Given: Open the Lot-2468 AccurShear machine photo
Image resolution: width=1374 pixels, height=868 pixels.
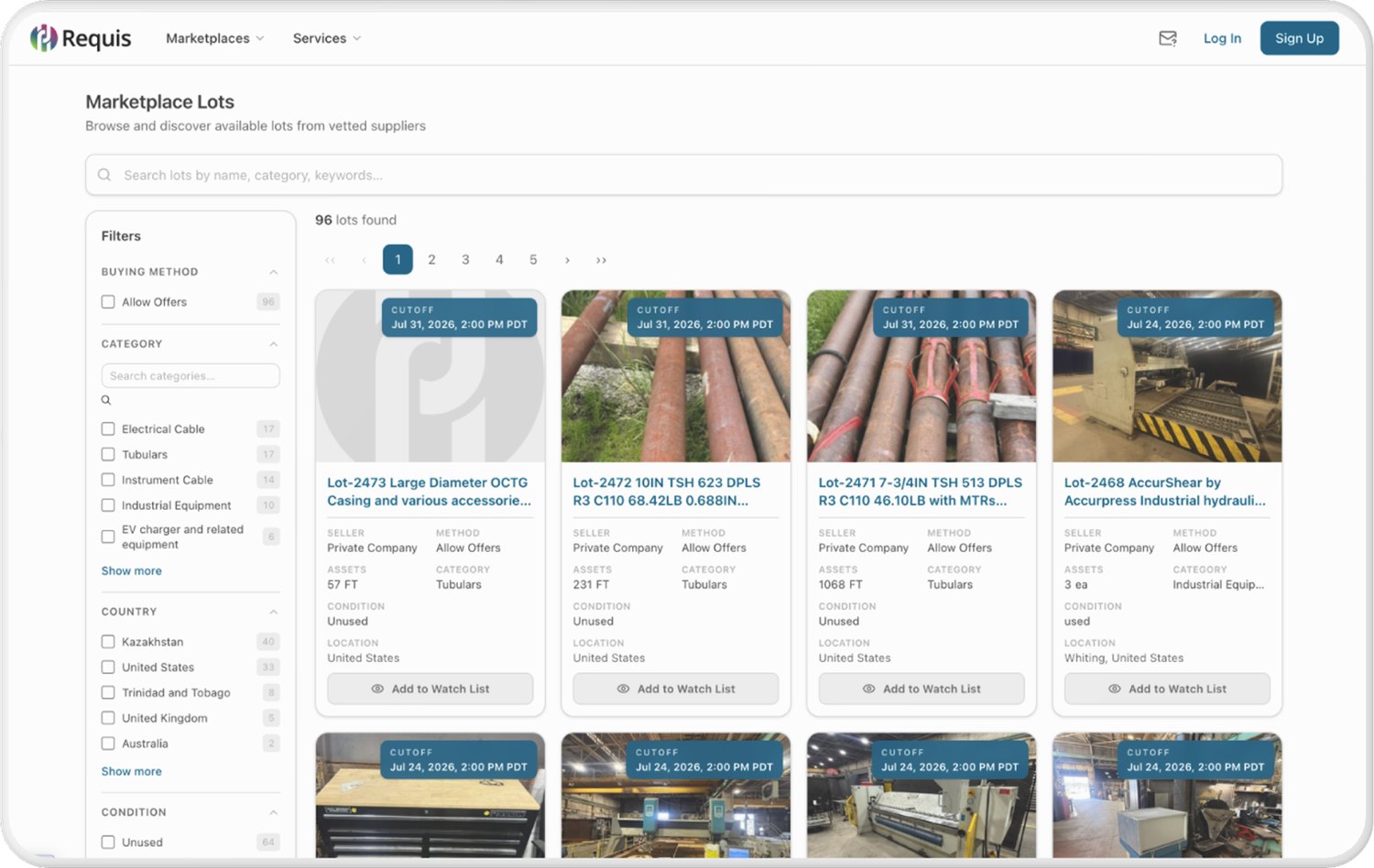Looking at the screenshot, I should (x=1167, y=376).
